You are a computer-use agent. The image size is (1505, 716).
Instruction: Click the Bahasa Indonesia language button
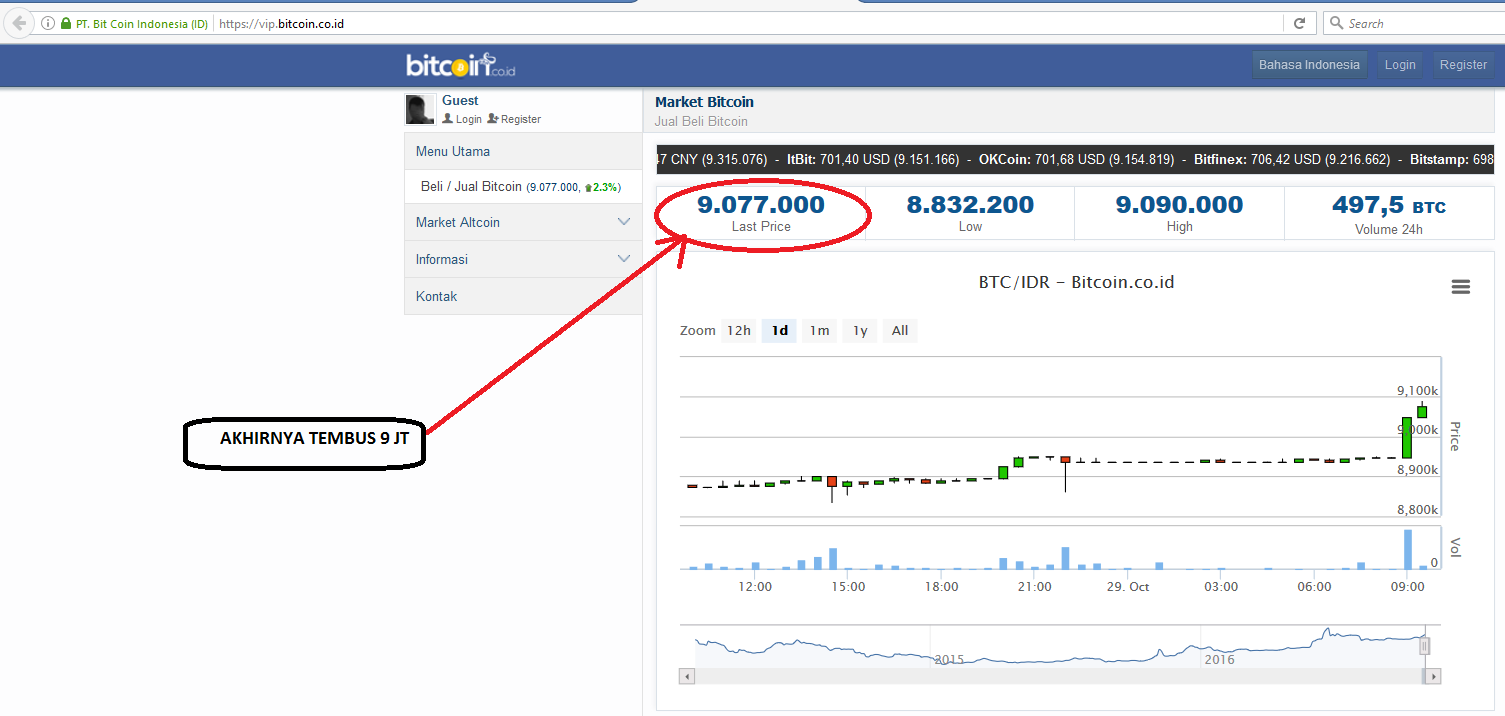click(1309, 65)
